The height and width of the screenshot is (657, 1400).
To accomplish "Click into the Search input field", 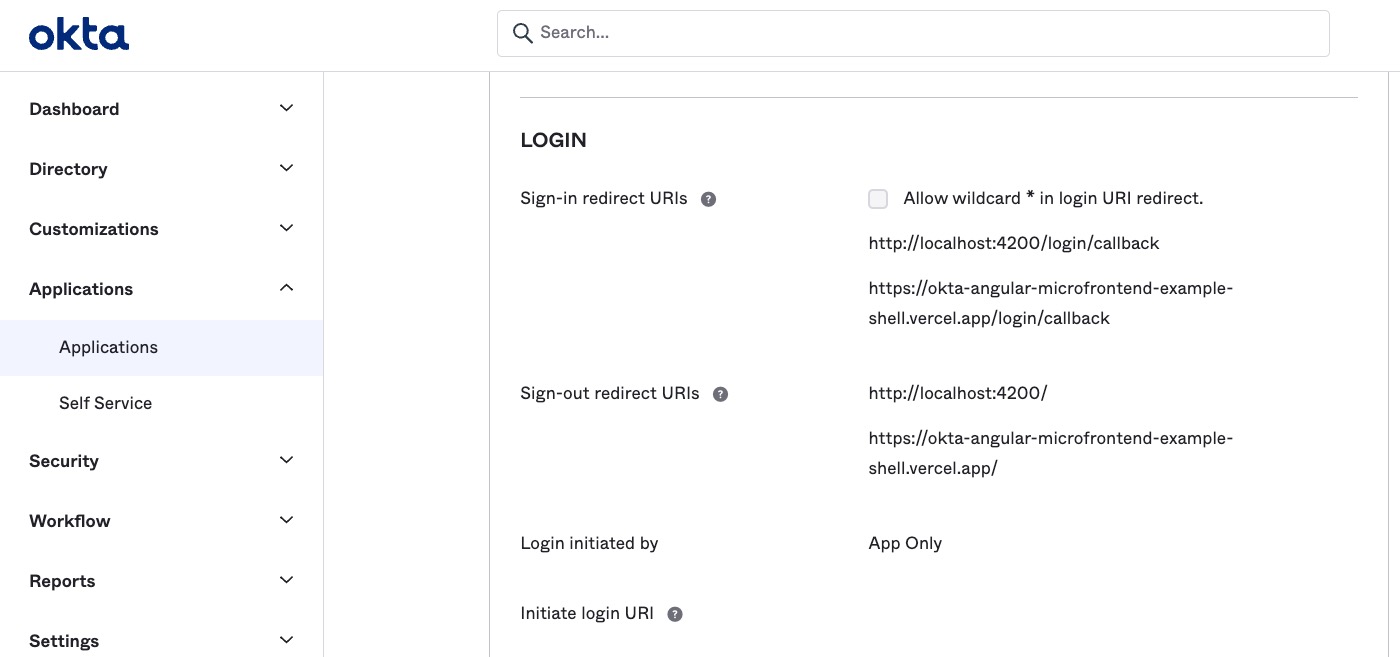I will [x=920, y=33].
